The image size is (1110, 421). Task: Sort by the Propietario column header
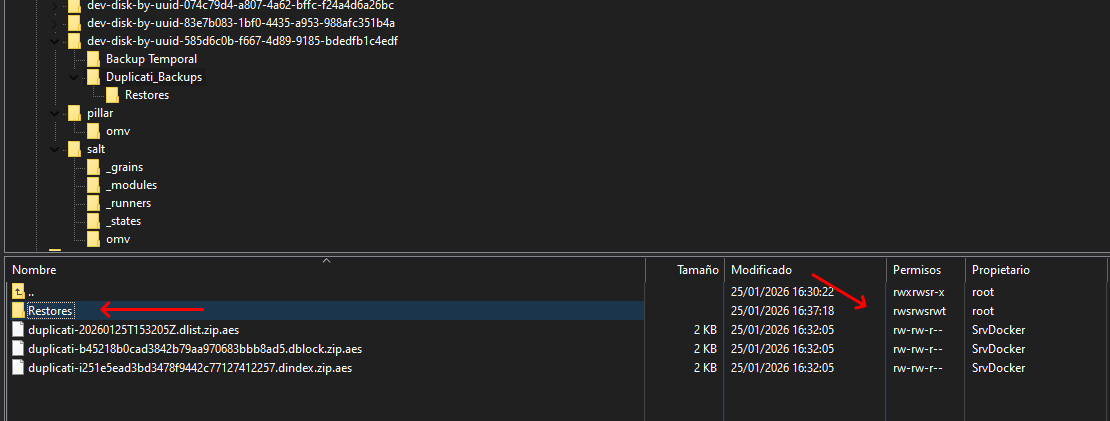1000,270
